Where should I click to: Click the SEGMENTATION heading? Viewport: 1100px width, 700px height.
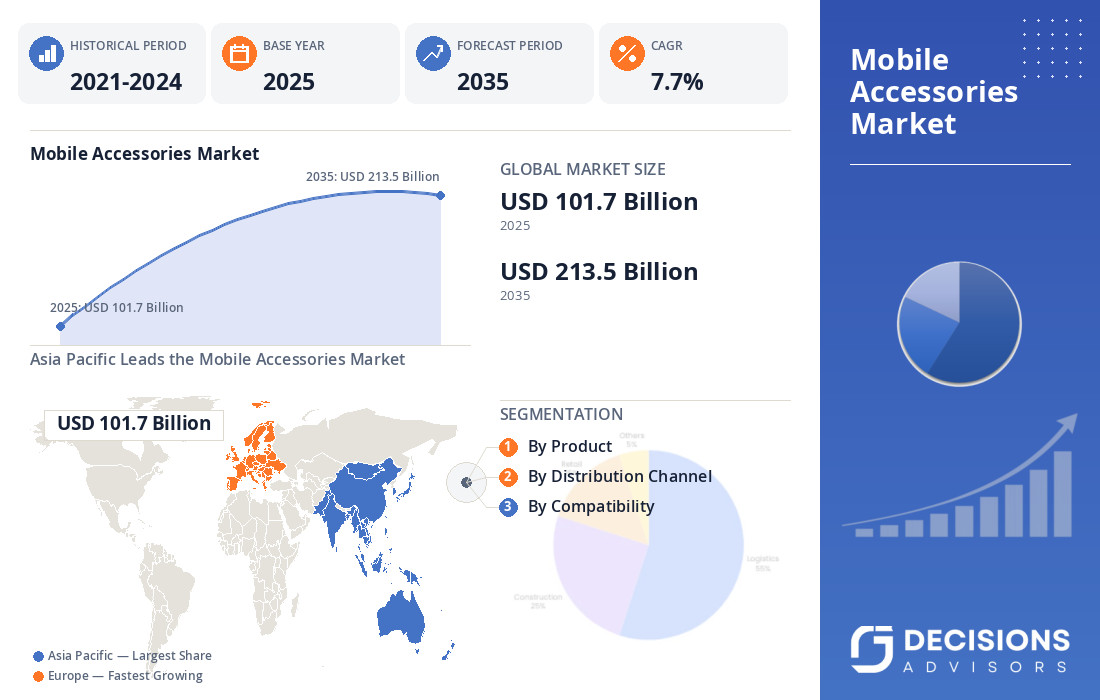pyautogui.click(x=561, y=415)
